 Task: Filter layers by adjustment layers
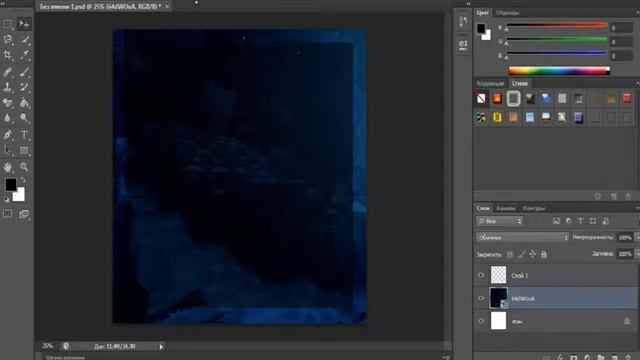569,221
